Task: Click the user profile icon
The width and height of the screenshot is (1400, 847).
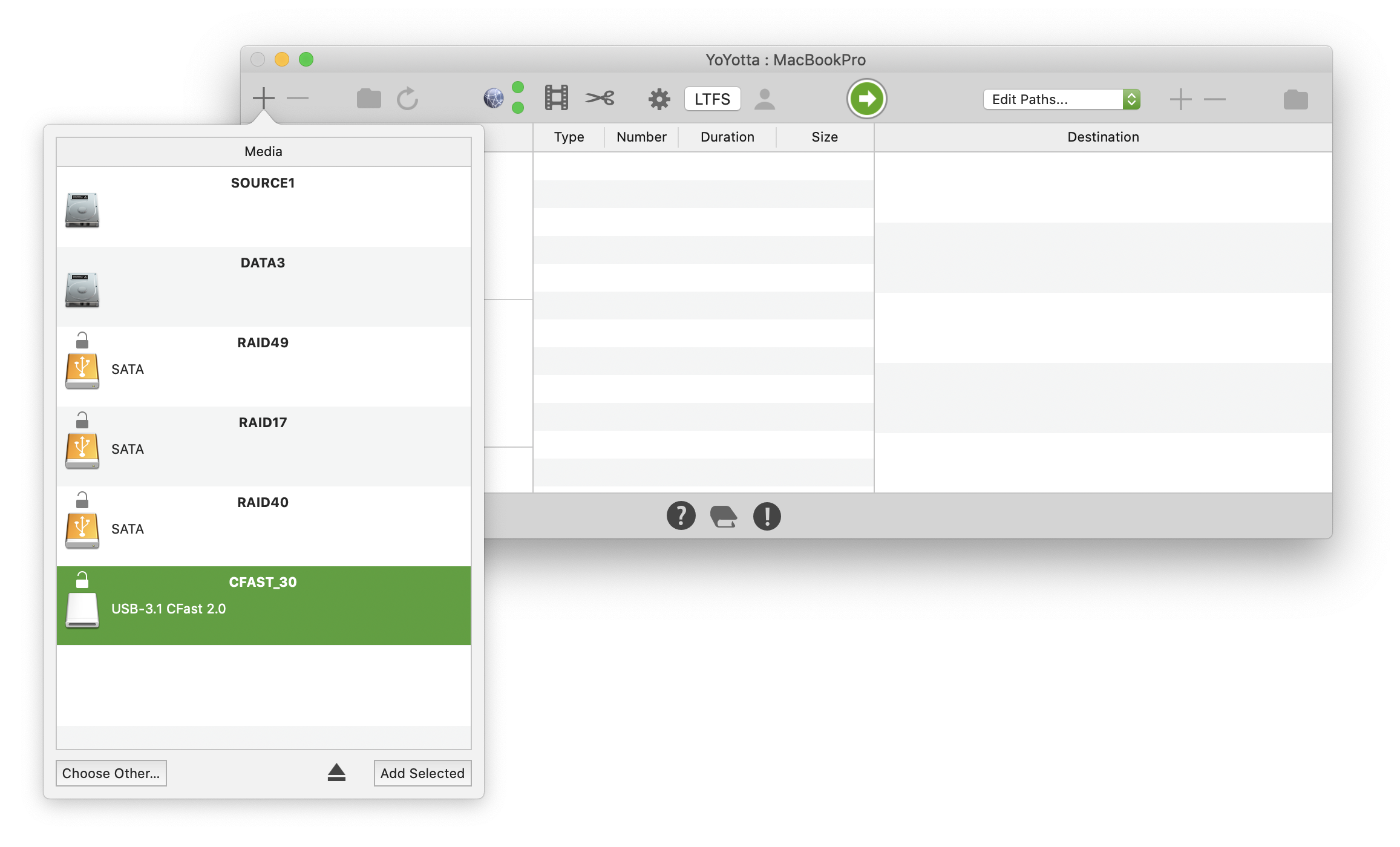Action: pyautogui.click(x=765, y=99)
